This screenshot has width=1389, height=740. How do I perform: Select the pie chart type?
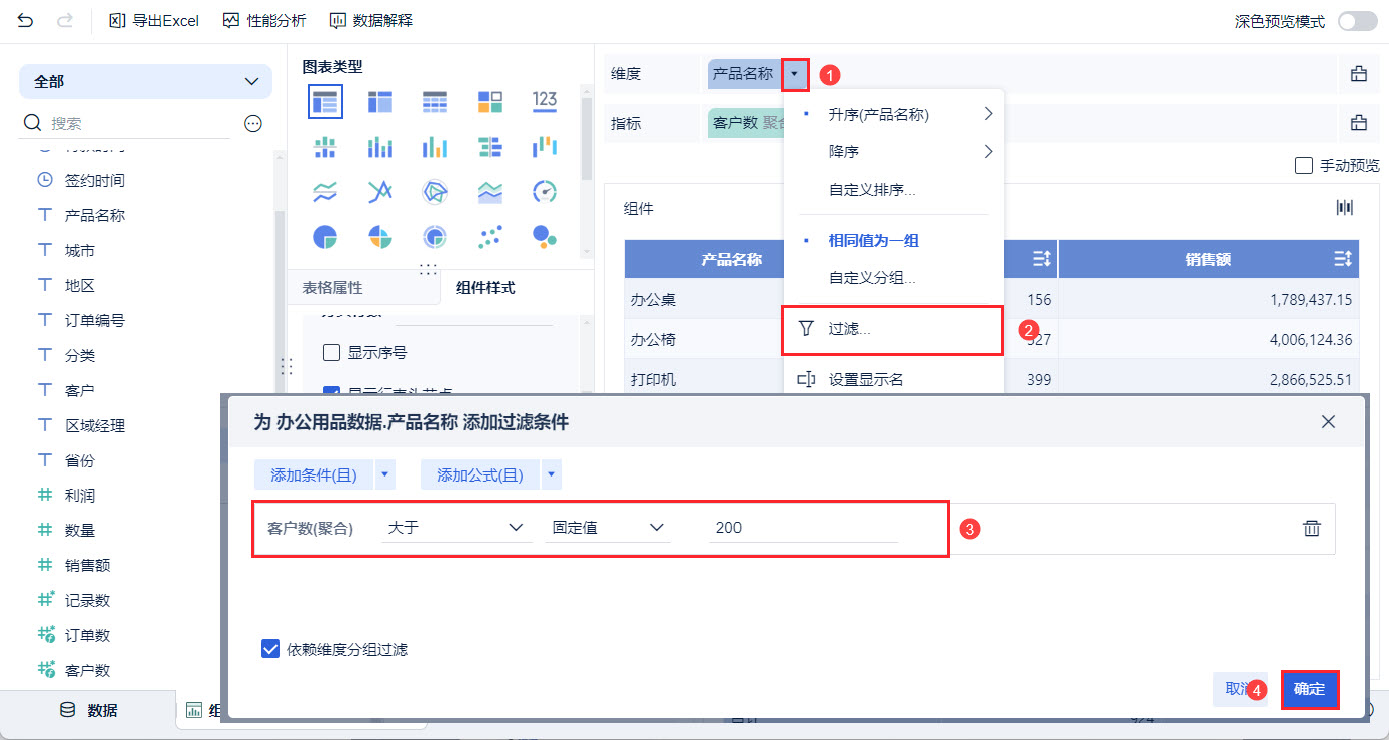tap(324, 237)
